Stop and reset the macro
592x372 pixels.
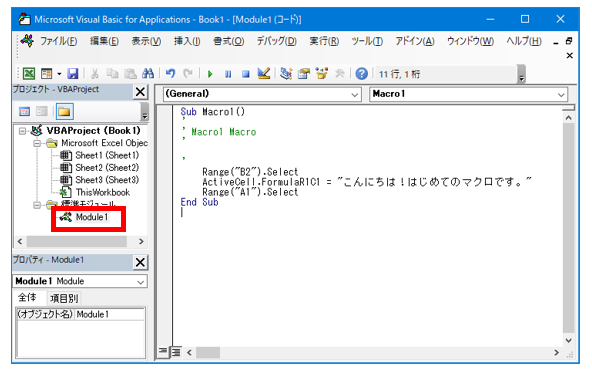[246, 74]
